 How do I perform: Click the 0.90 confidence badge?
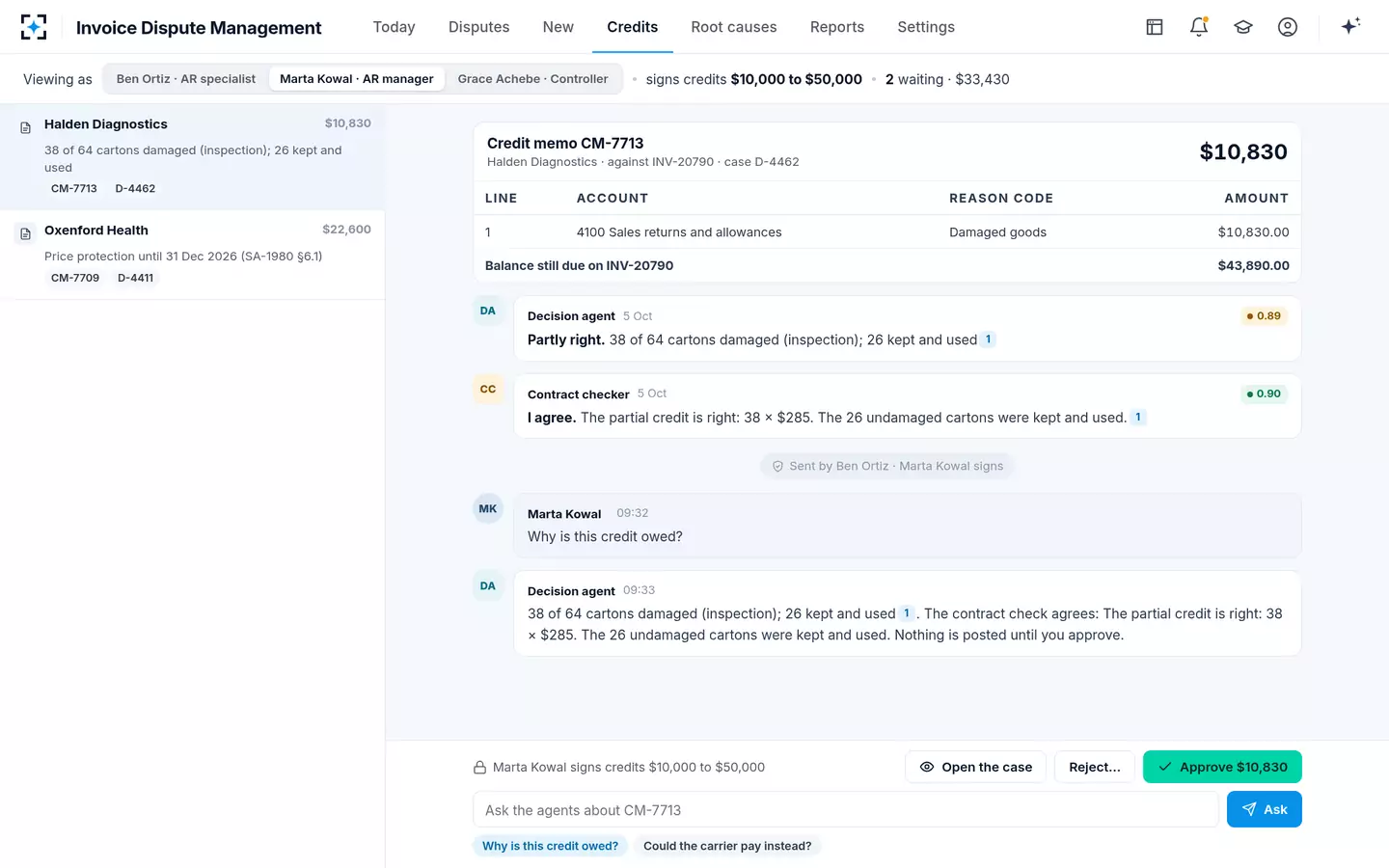[1264, 393]
